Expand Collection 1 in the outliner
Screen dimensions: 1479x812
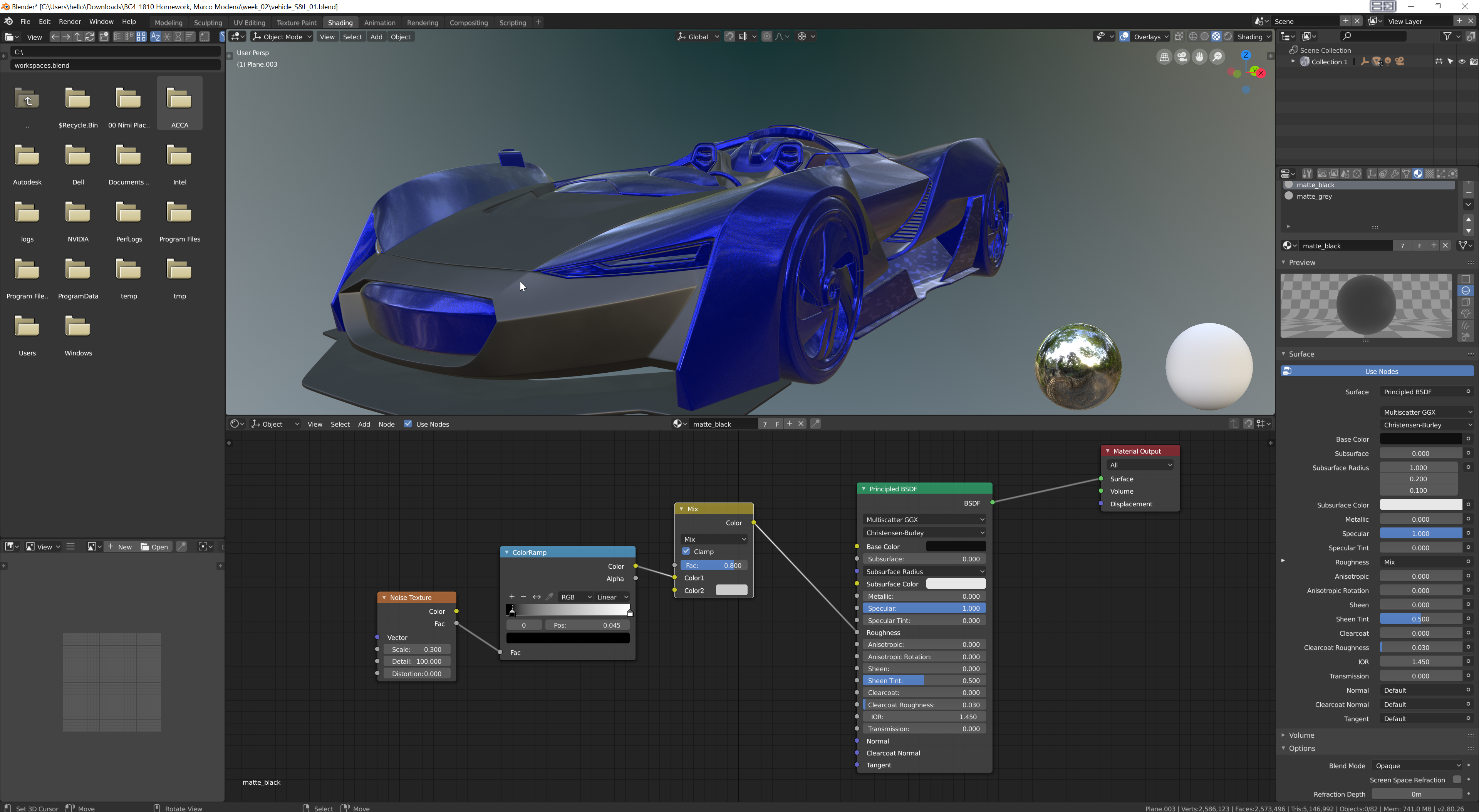1293,61
